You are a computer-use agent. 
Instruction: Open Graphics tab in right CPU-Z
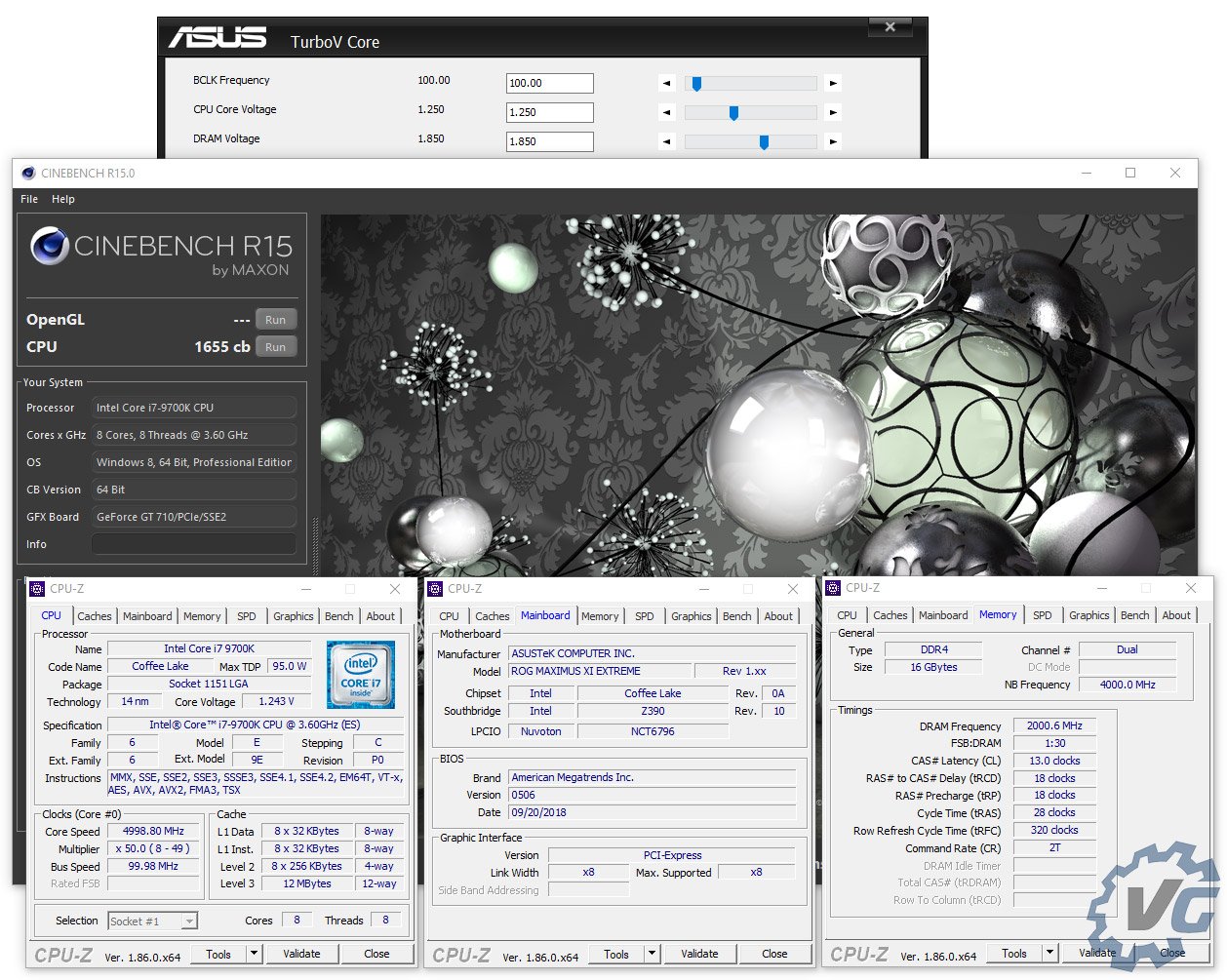(x=1089, y=615)
